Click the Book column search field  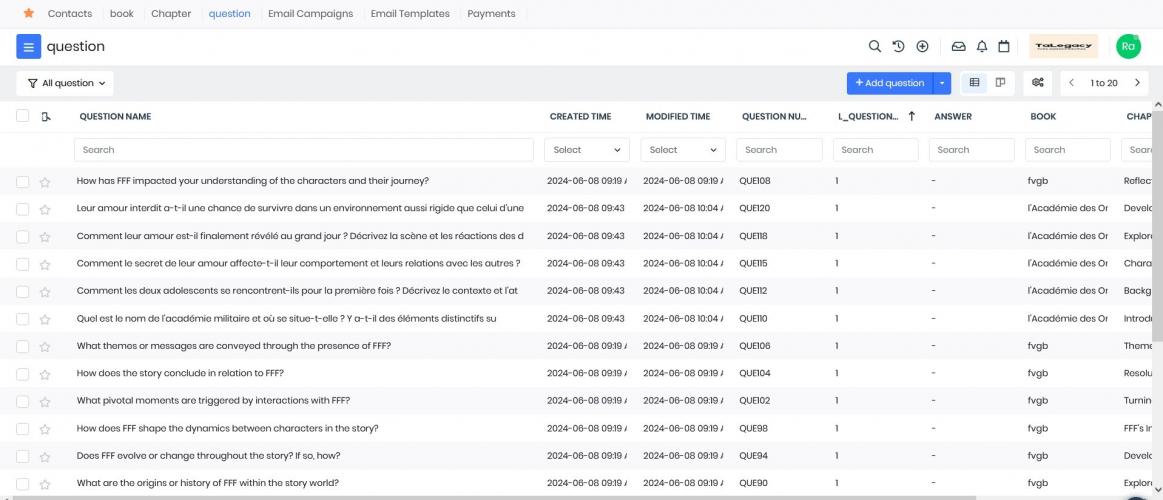click(x=1067, y=150)
